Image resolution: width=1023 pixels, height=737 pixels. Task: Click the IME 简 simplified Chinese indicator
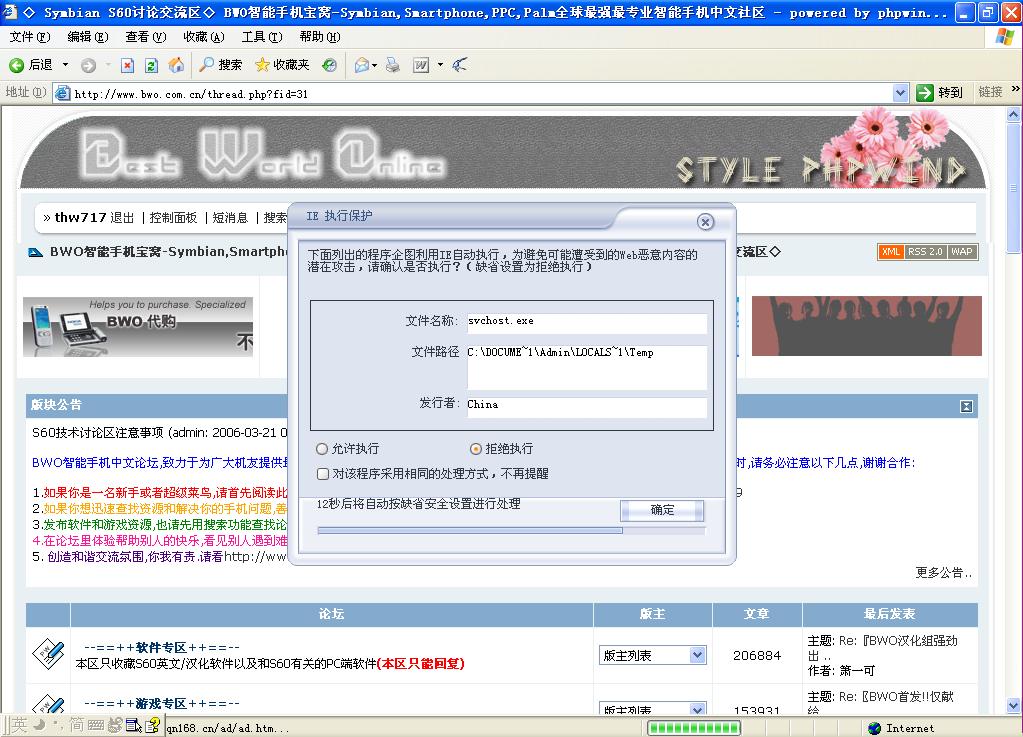(x=76, y=725)
